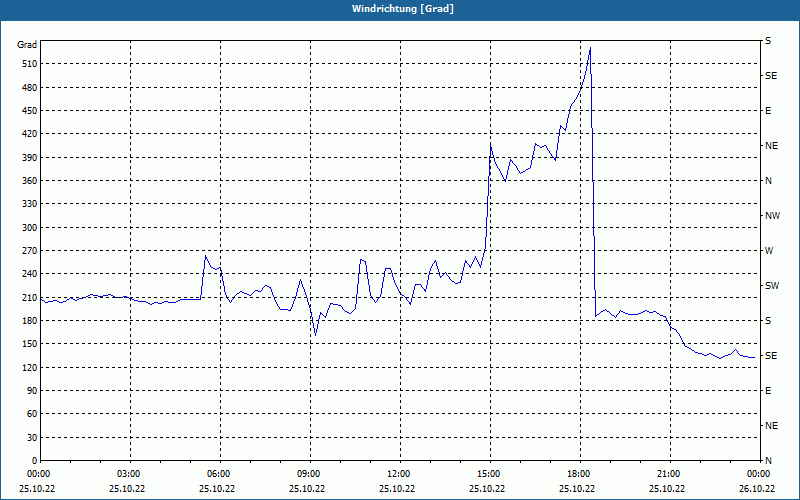Select the 26.10.22 date label

click(x=757, y=489)
